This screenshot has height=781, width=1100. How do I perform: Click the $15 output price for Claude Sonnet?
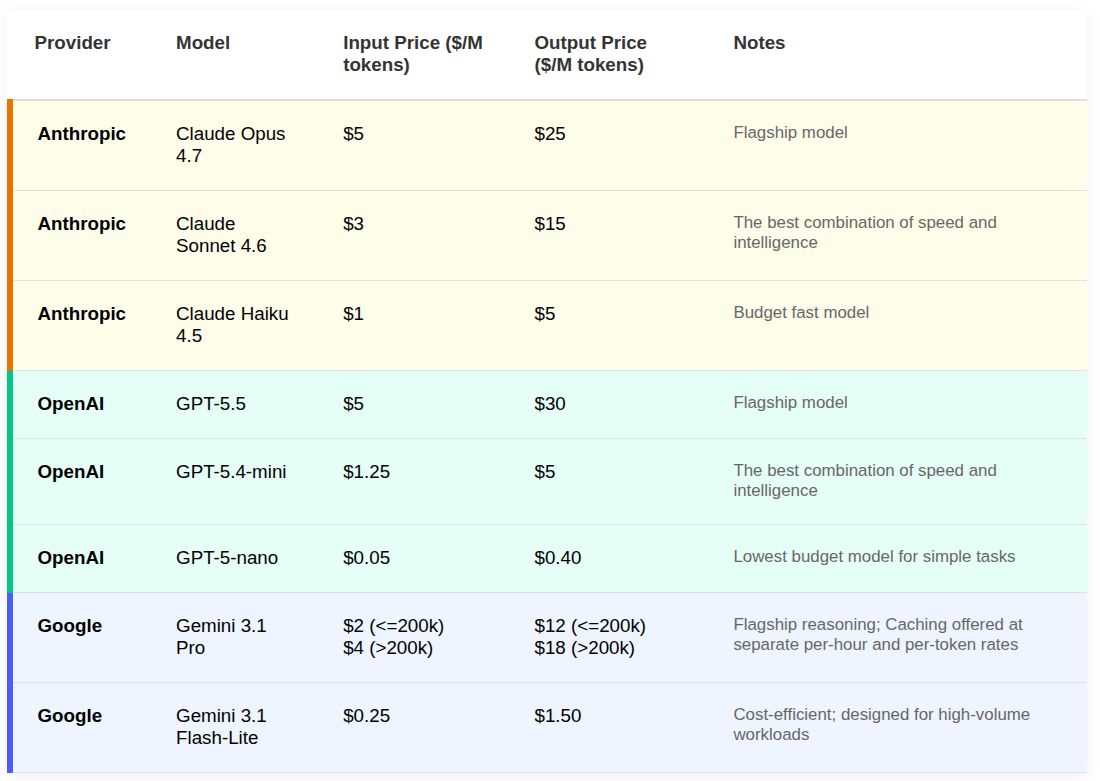(x=550, y=223)
